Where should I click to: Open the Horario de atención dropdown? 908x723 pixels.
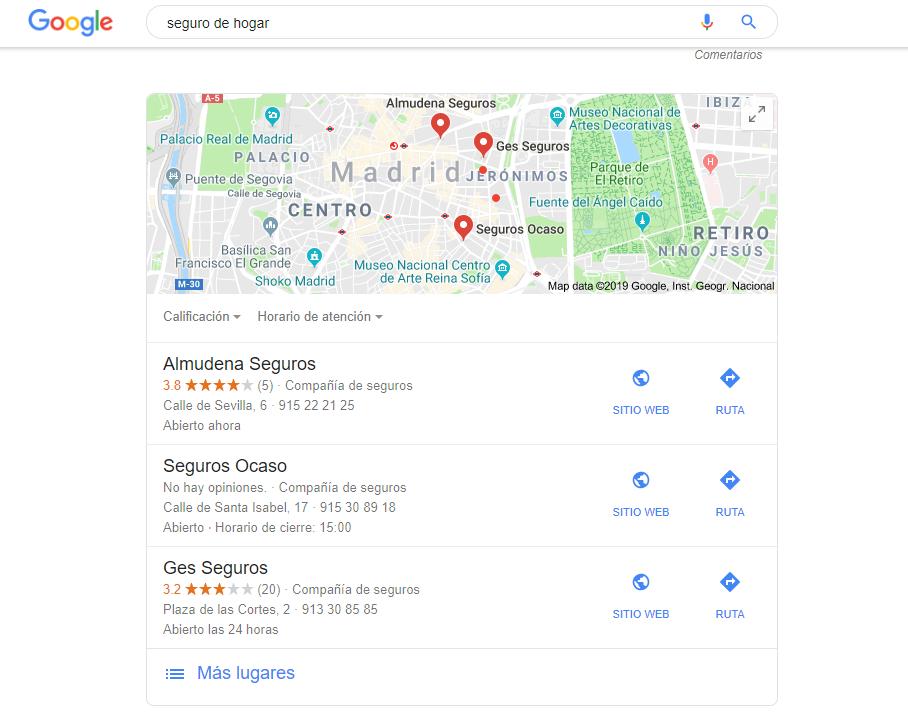pos(320,317)
